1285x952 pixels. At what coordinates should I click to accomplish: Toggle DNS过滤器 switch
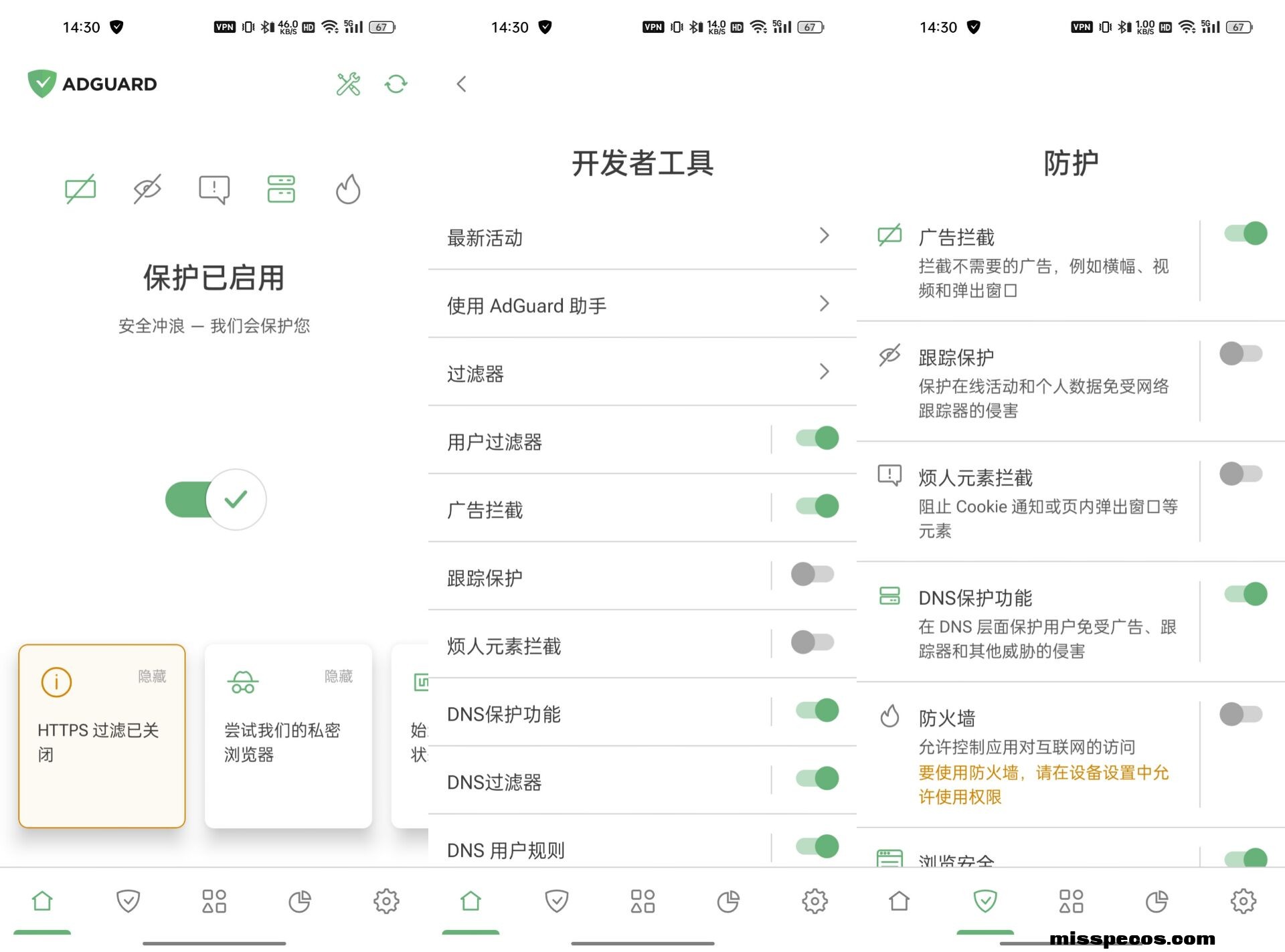click(817, 779)
